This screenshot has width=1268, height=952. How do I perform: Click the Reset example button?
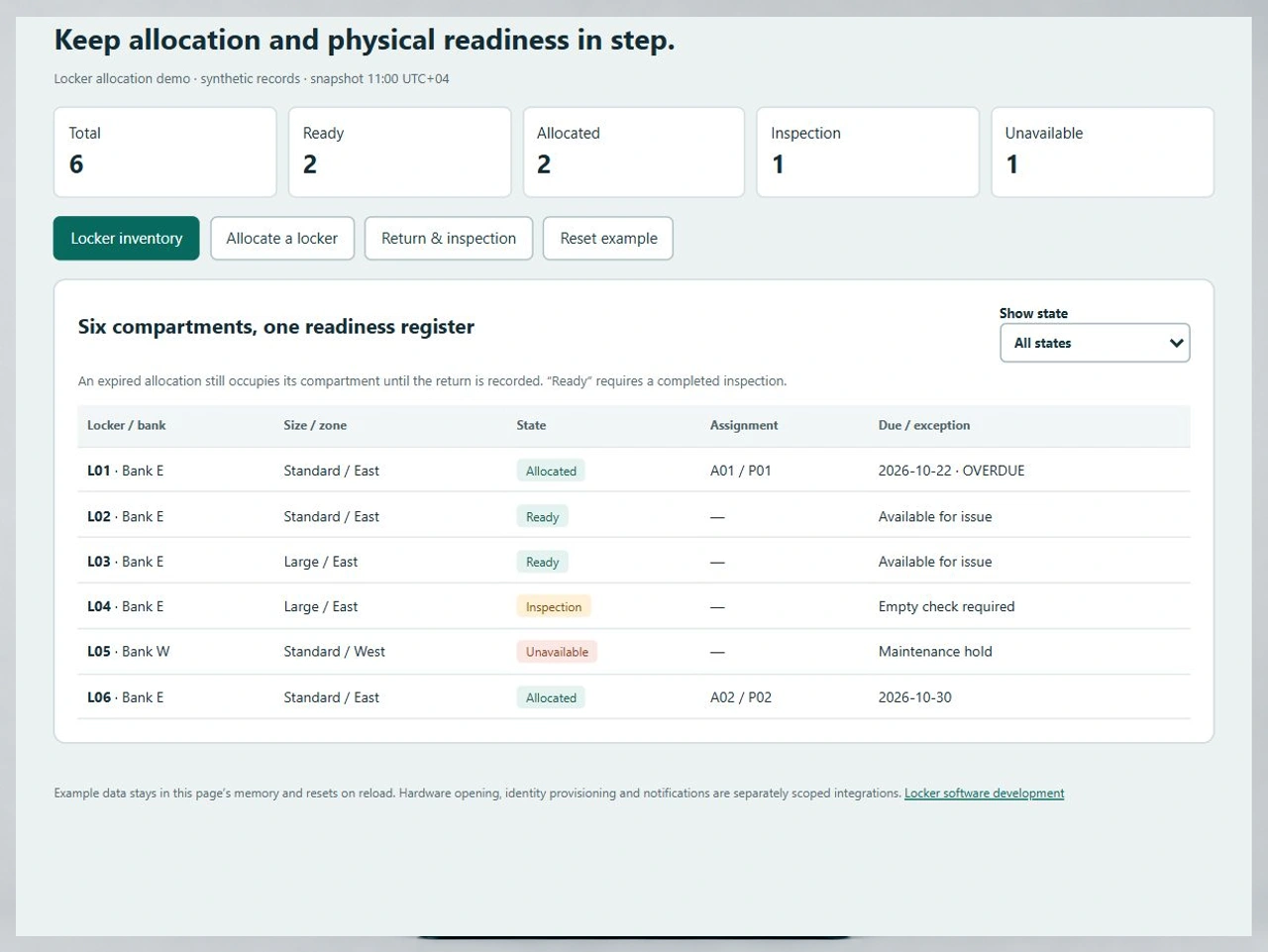pyautogui.click(x=608, y=238)
